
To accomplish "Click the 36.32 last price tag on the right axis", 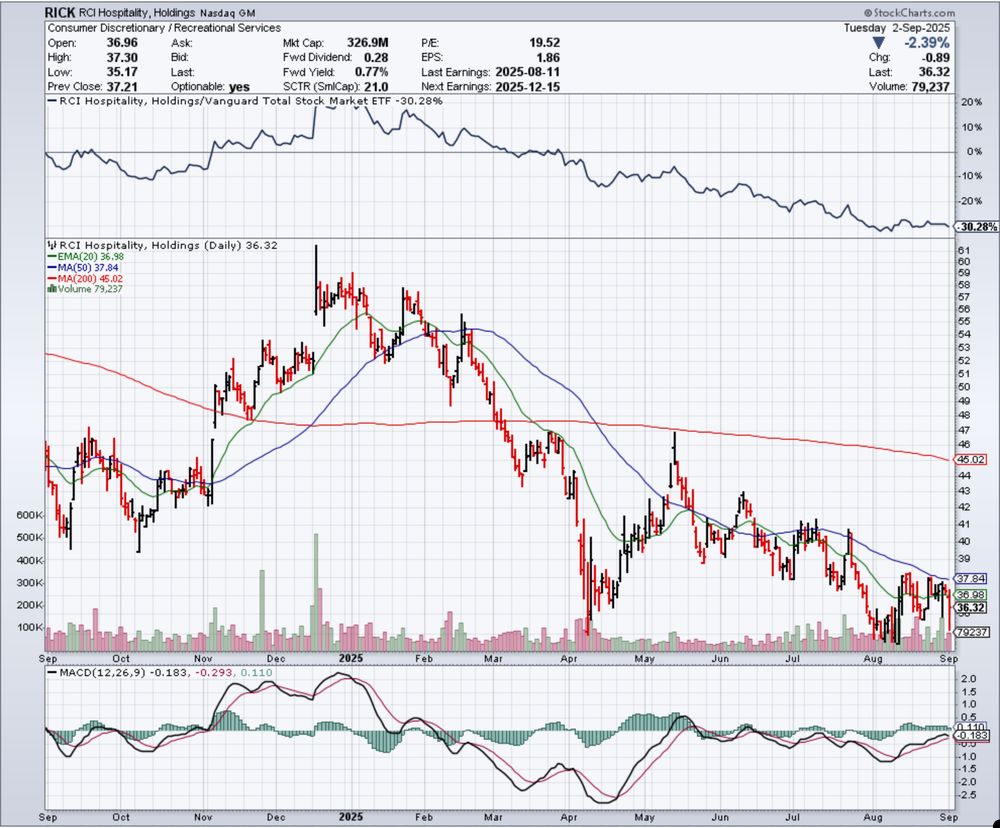I will tap(971, 607).
